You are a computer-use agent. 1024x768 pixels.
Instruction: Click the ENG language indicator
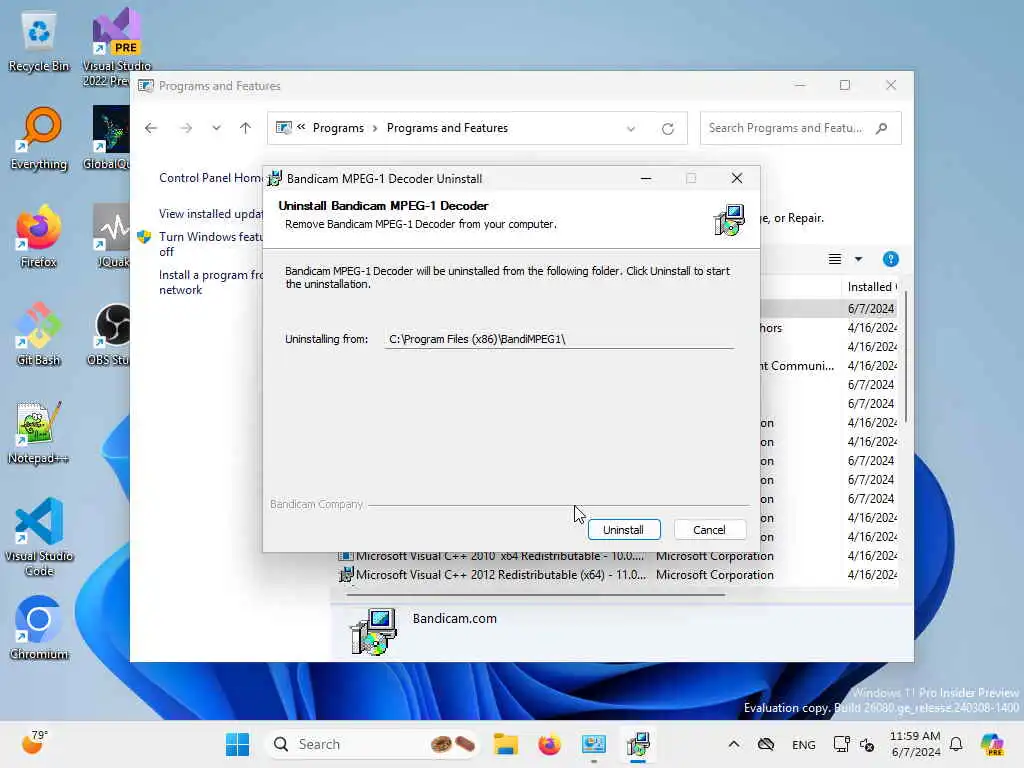[803, 744]
